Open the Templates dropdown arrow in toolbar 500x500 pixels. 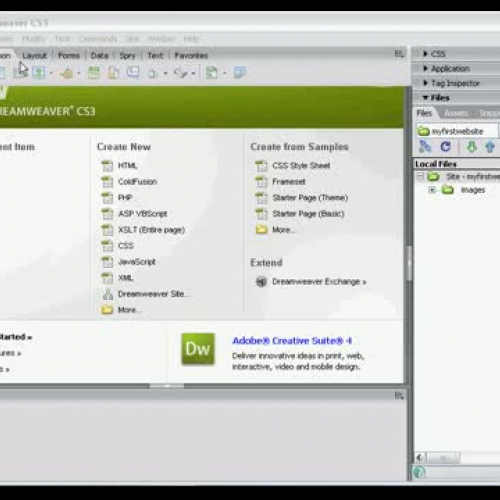pyautogui.click(x=224, y=73)
